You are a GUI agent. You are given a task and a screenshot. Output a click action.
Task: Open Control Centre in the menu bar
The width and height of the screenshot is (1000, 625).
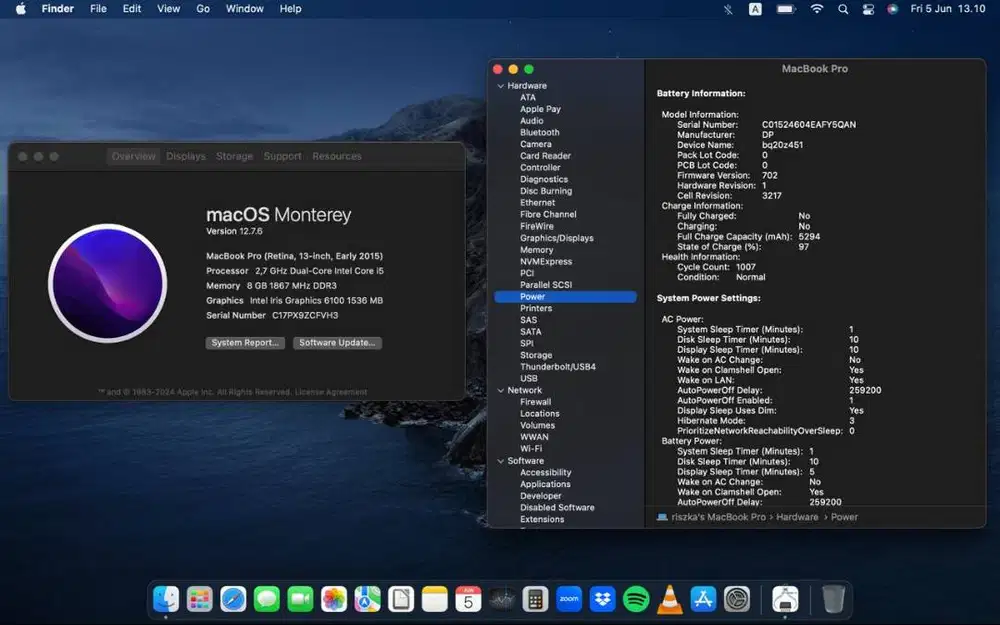(868, 9)
